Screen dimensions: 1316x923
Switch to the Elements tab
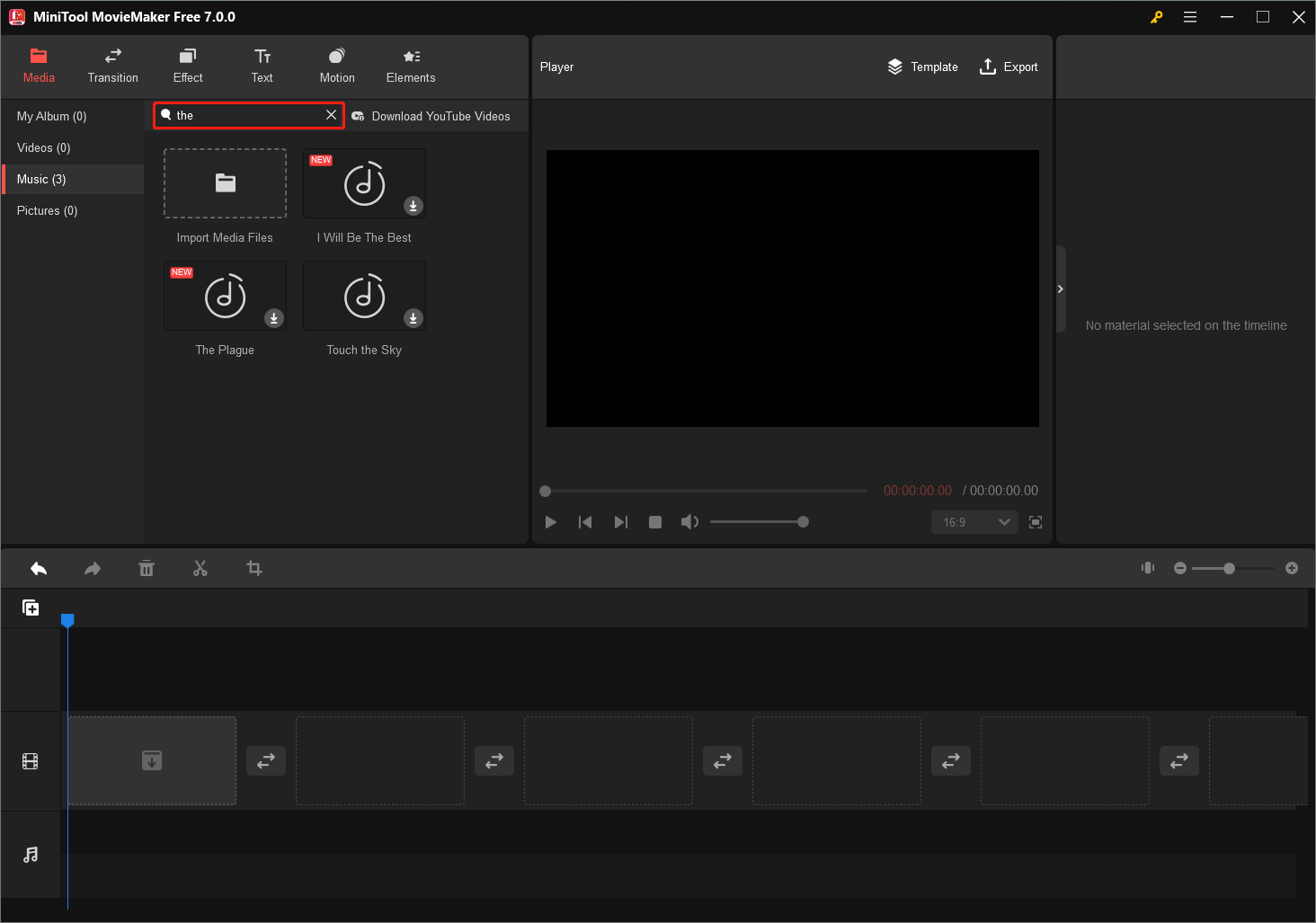[411, 67]
